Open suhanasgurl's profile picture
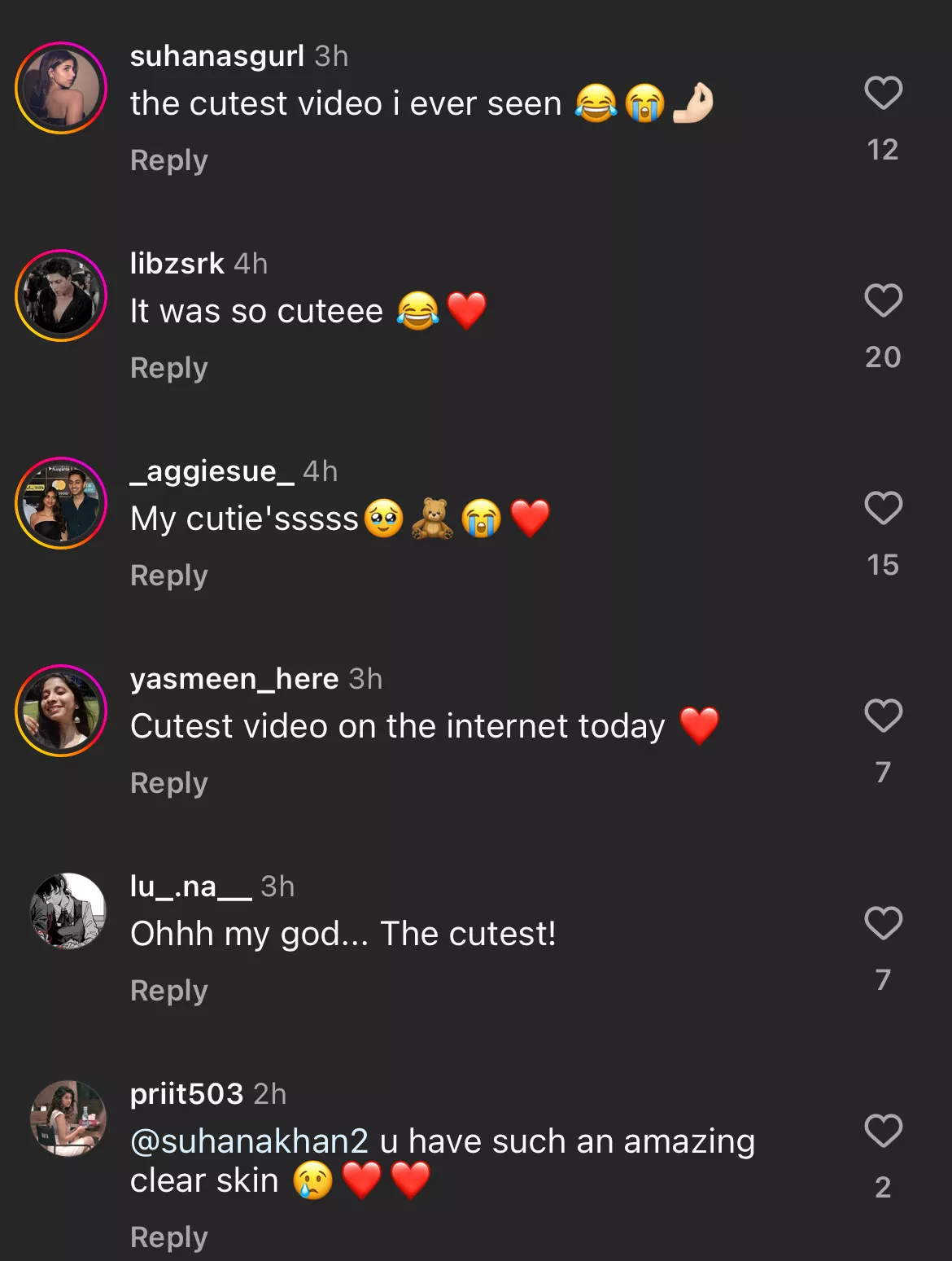The height and width of the screenshot is (1261, 952). 61,88
